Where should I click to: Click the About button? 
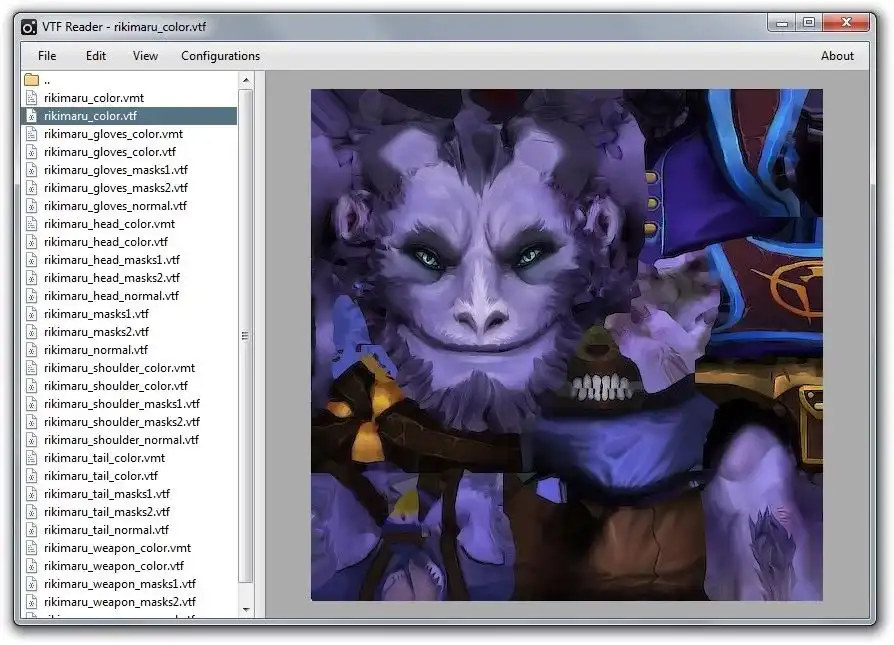837,56
